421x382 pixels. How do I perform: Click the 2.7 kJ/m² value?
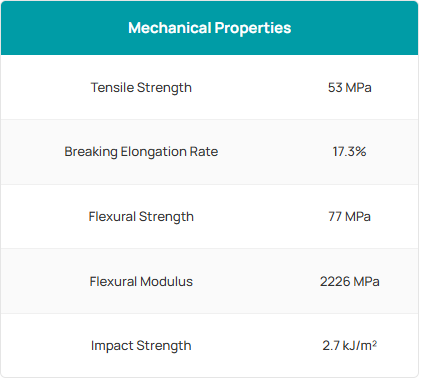(350, 345)
